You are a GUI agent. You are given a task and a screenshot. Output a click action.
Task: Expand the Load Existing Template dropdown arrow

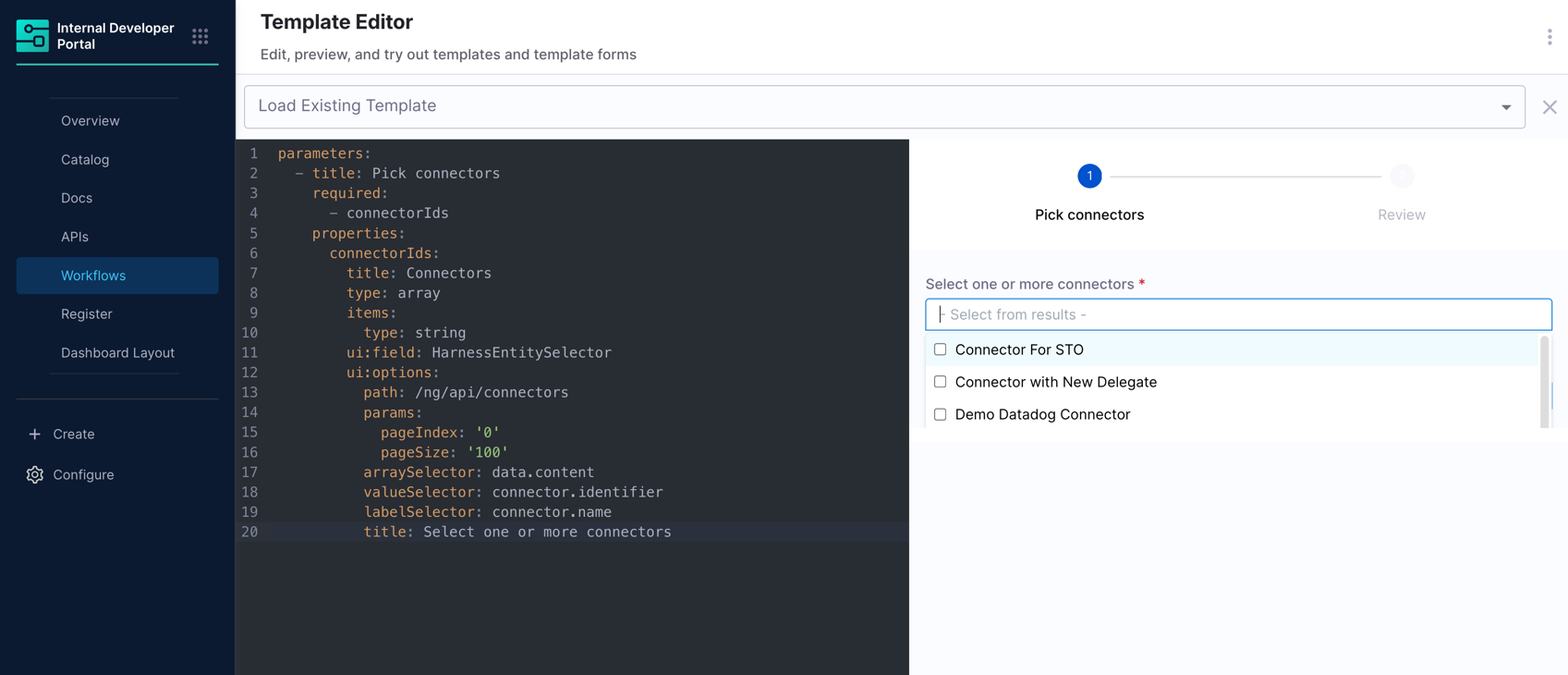point(1506,107)
